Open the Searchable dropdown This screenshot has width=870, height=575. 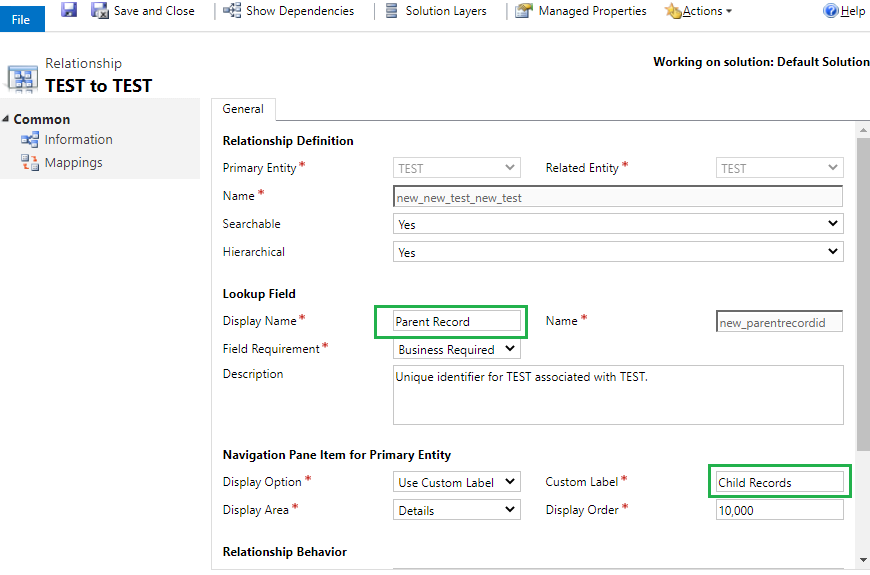pyautogui.click(x=618, y=224)
